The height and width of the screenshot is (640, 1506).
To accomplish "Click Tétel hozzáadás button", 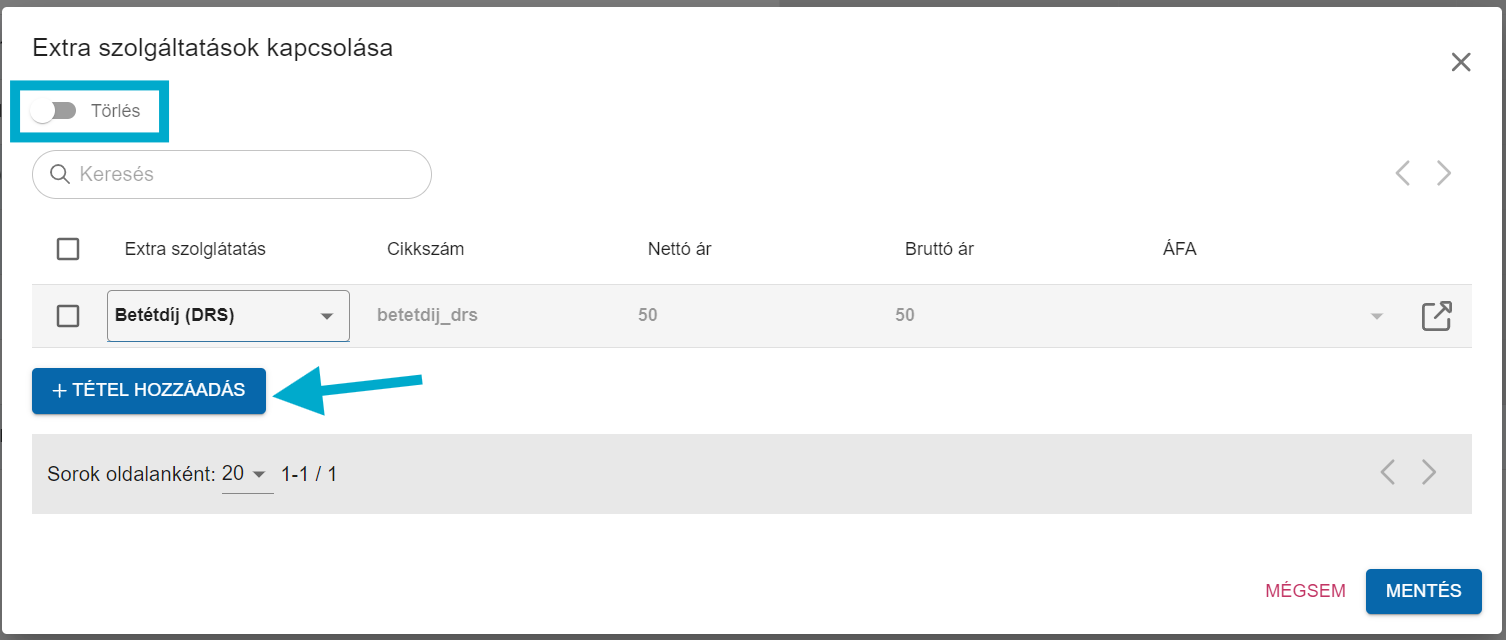I will (x=149, y=391).
